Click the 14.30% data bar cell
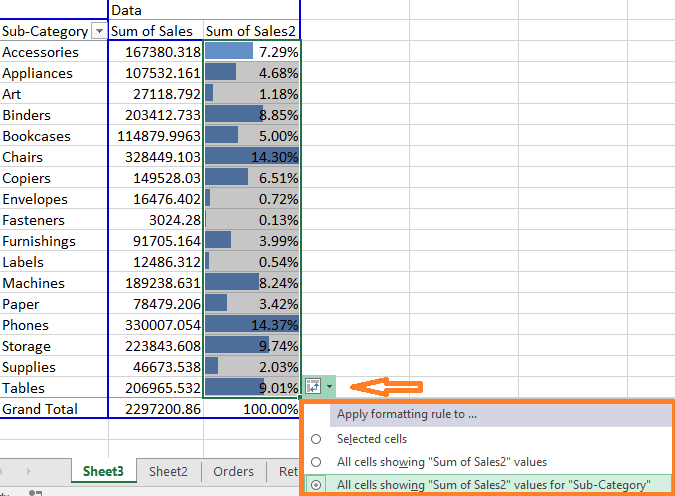Image resolution: width=675 pixels, height=496 pixels. tap(252, 157)
